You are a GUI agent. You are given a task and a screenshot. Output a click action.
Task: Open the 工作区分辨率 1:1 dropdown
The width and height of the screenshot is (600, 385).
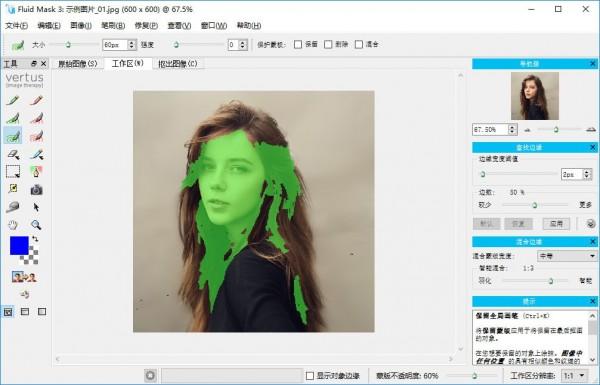[574, 376]
